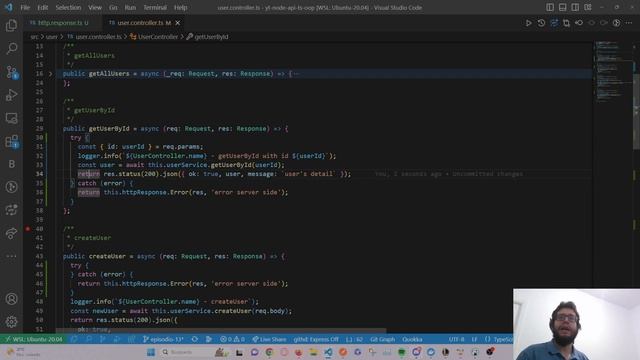The image size is (640, 360).
Task: Open the File menu
Action: pyautogui.click(x=25, y=7)
